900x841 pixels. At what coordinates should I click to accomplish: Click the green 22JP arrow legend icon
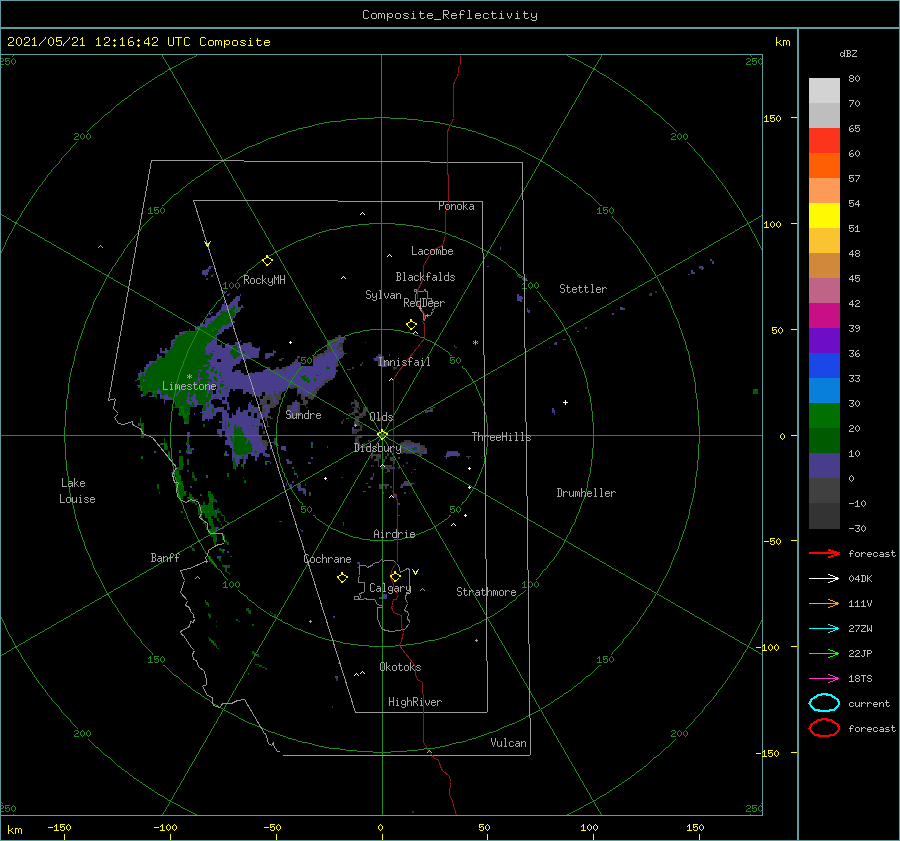pyautogui.click(x=824, y=653)
